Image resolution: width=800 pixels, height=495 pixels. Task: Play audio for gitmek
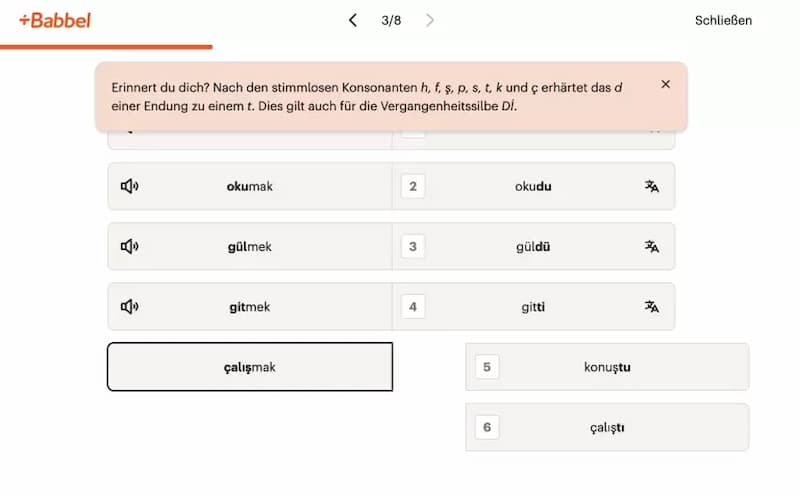coord(129,307)
